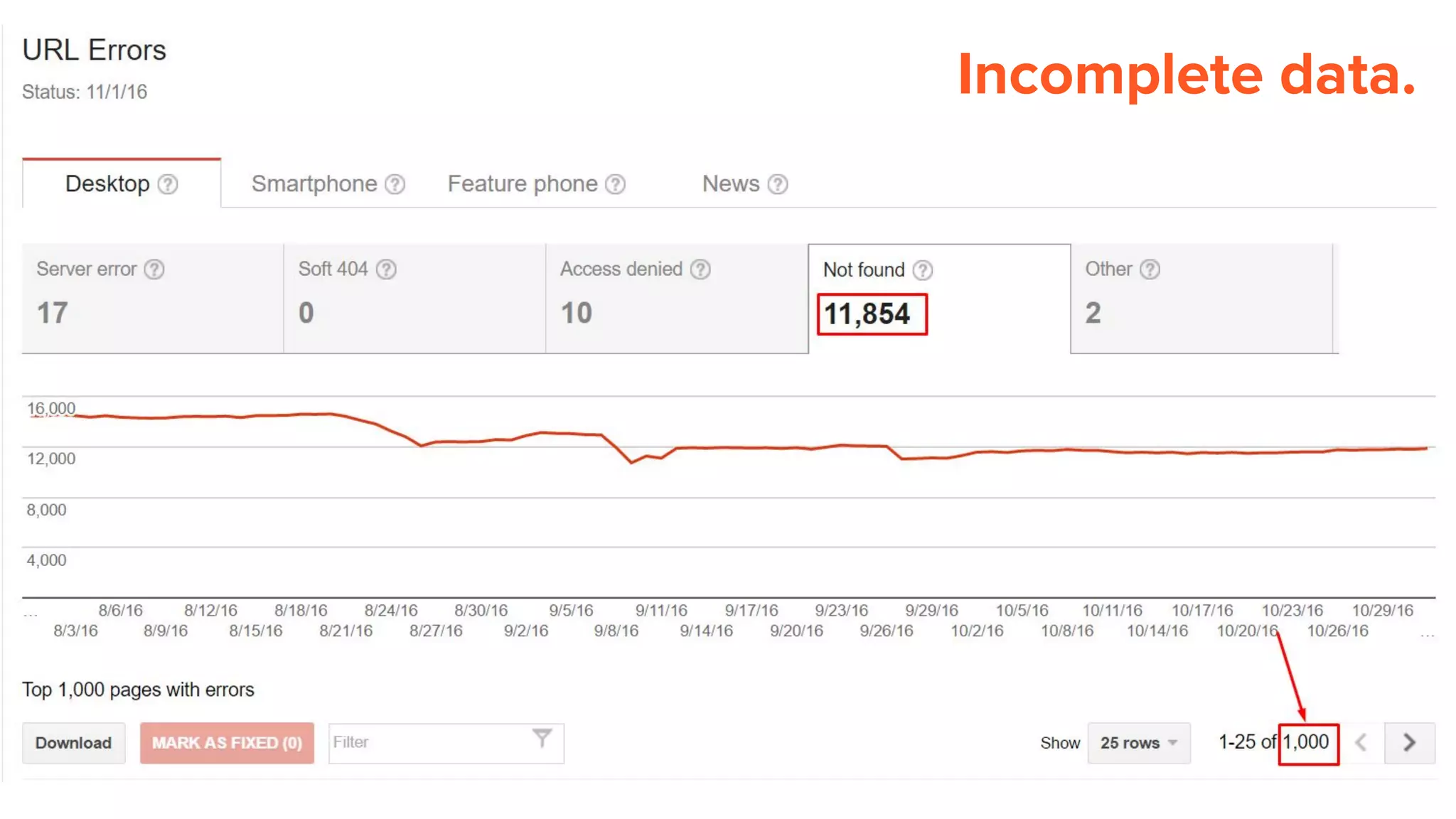The width and height of the screenshot is (1456, 819).
Task: Open help icon beside Smartphone tab
Action: pos(395,185)
